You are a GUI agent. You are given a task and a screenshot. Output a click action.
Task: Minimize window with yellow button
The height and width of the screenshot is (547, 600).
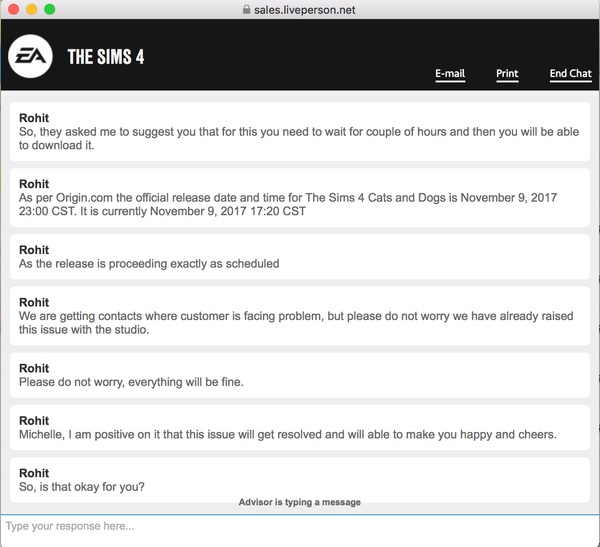pos(31,9)
